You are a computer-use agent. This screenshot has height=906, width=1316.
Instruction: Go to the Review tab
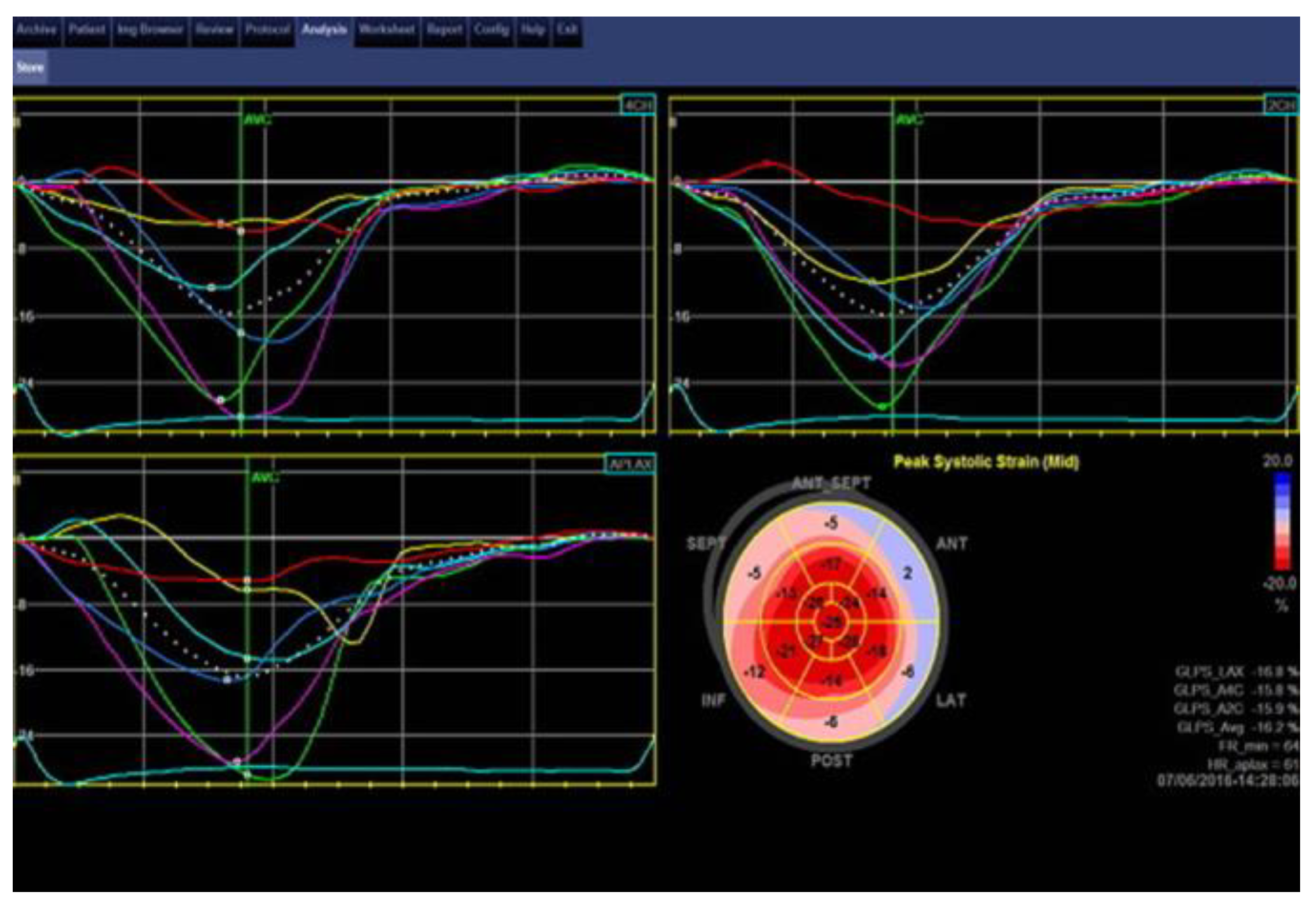214,30
